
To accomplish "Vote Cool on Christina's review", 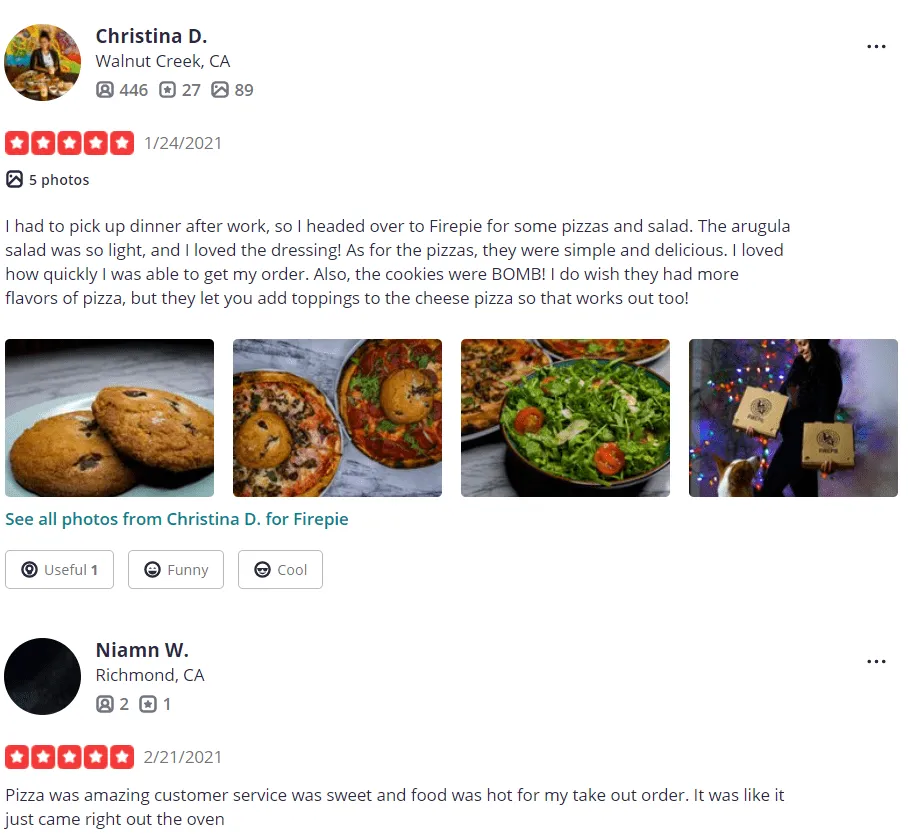I will [x=280, y=570].
